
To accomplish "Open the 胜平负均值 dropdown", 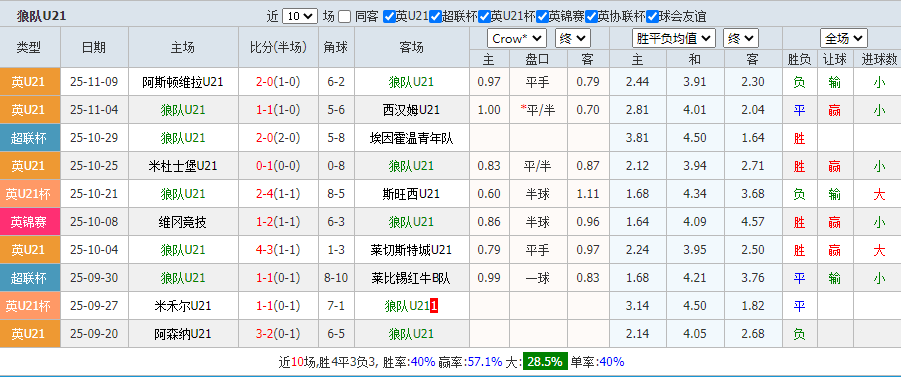I will pyautogui.click(x=673, y=39).
